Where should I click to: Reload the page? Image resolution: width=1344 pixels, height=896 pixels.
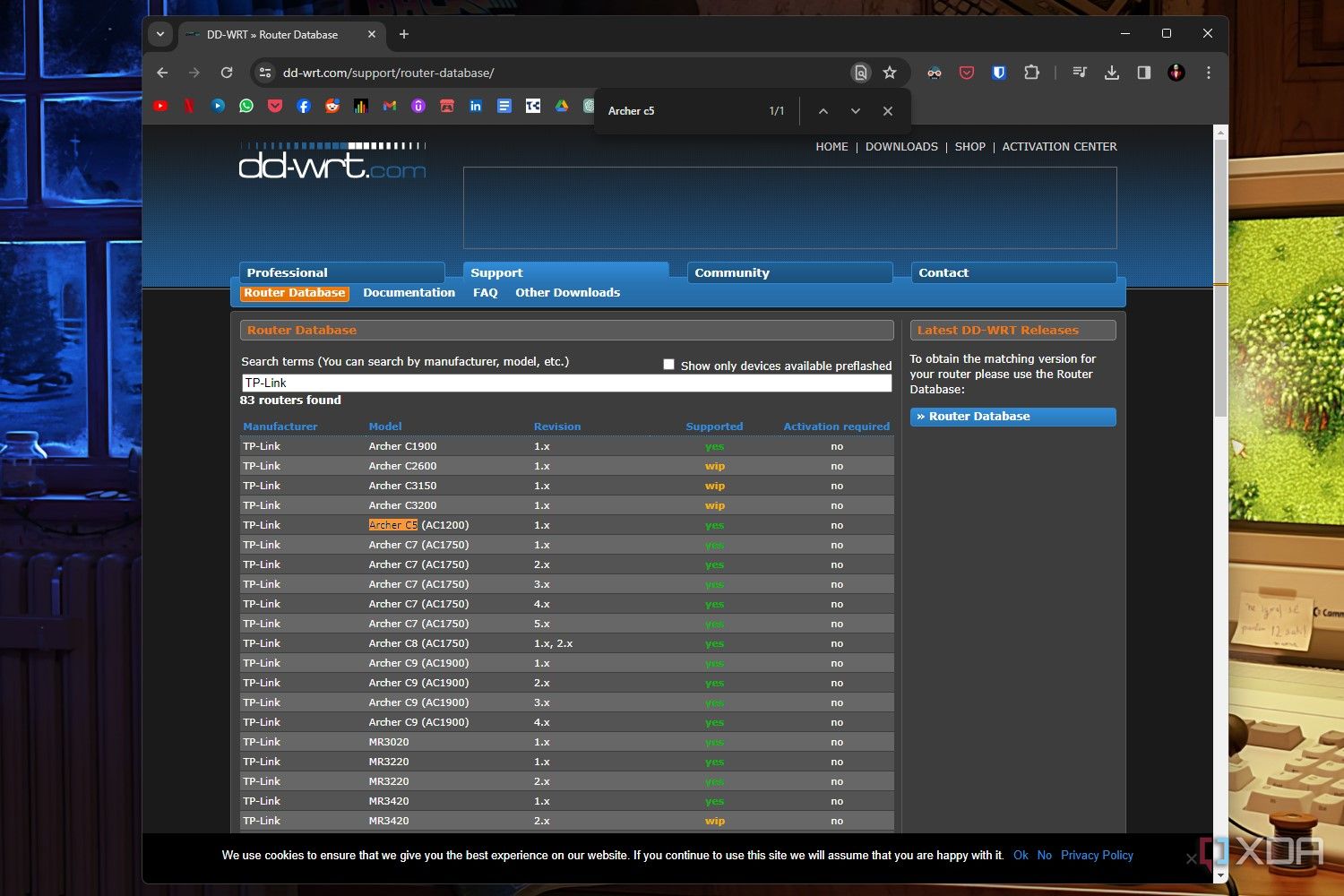coord(227,73)
